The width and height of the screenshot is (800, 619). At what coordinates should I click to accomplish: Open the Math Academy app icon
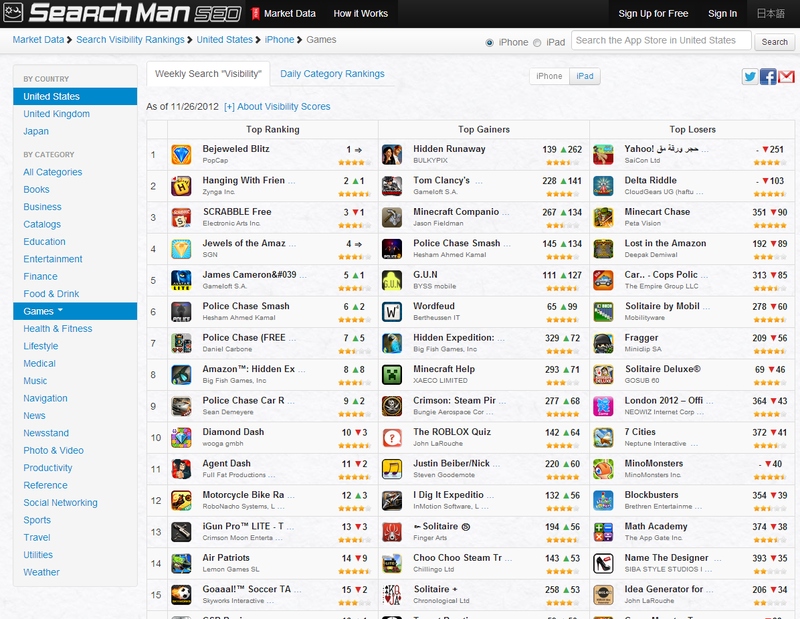tap(603, 532)
